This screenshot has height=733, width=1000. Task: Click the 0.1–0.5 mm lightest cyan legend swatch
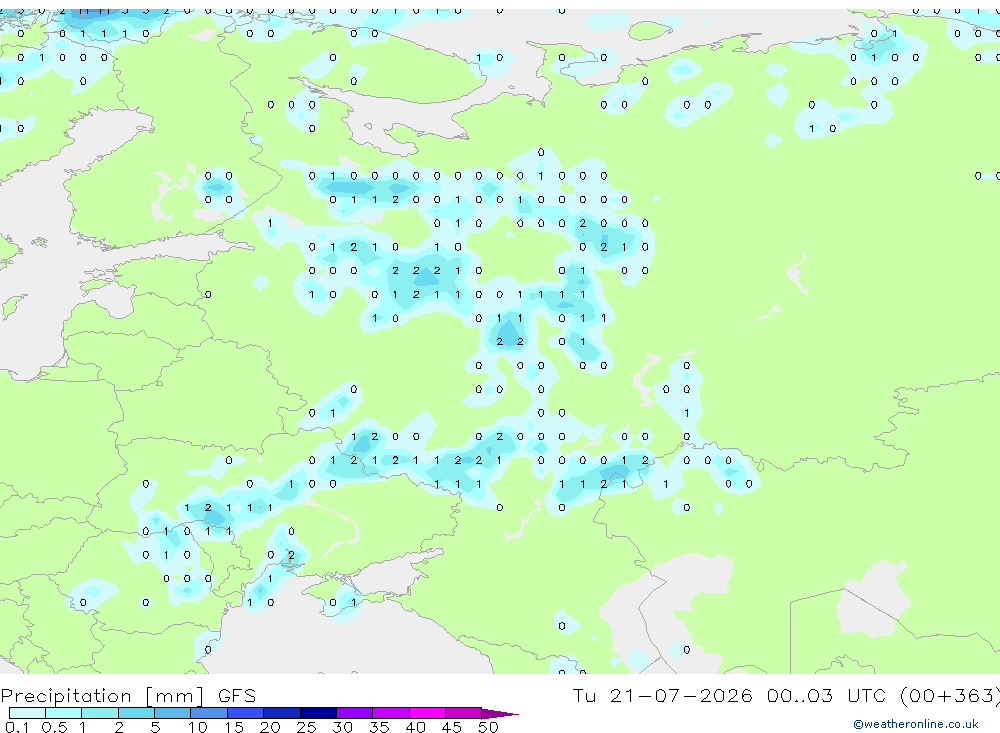pos(27,713)
